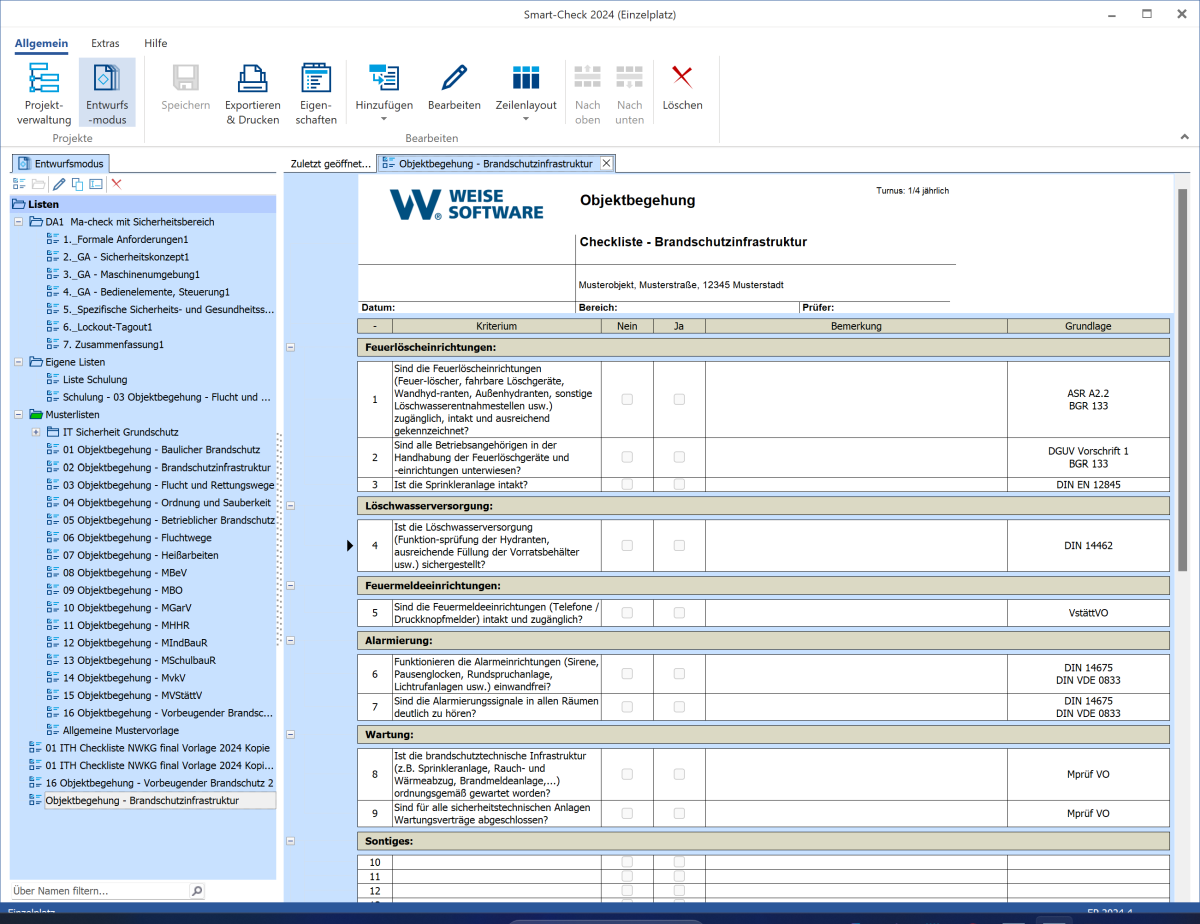Click the IT Sicherheit Grundschutz folder icon

click(54, 432)
